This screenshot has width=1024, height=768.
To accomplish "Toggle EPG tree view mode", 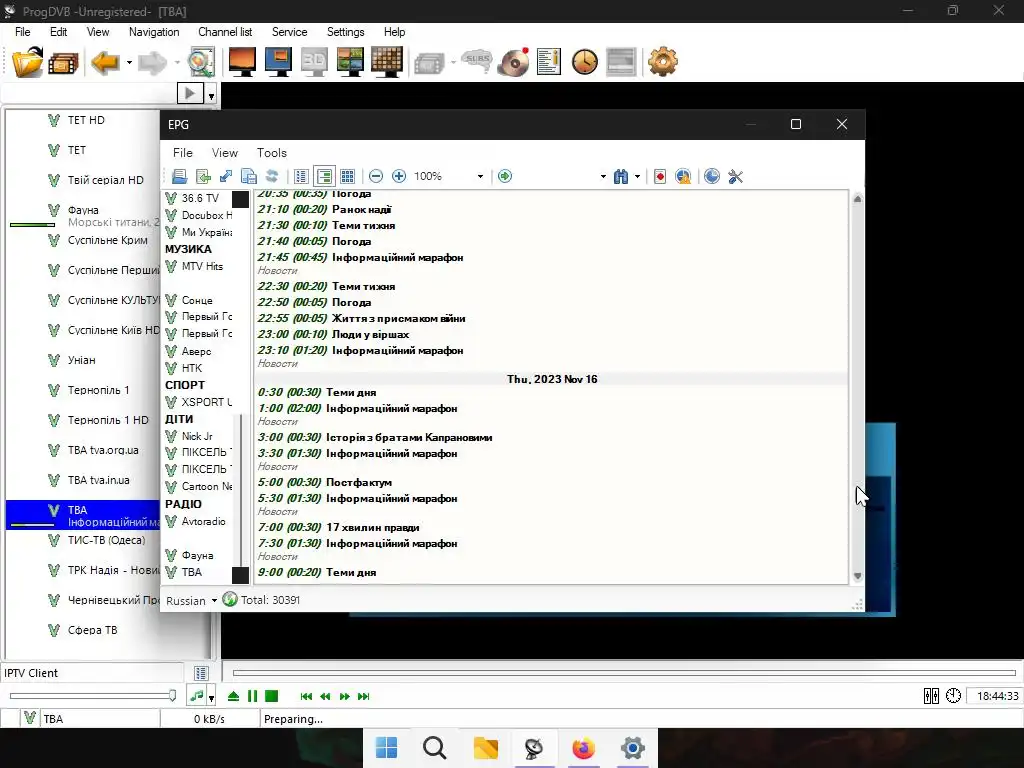I will (x=324, y=176).
